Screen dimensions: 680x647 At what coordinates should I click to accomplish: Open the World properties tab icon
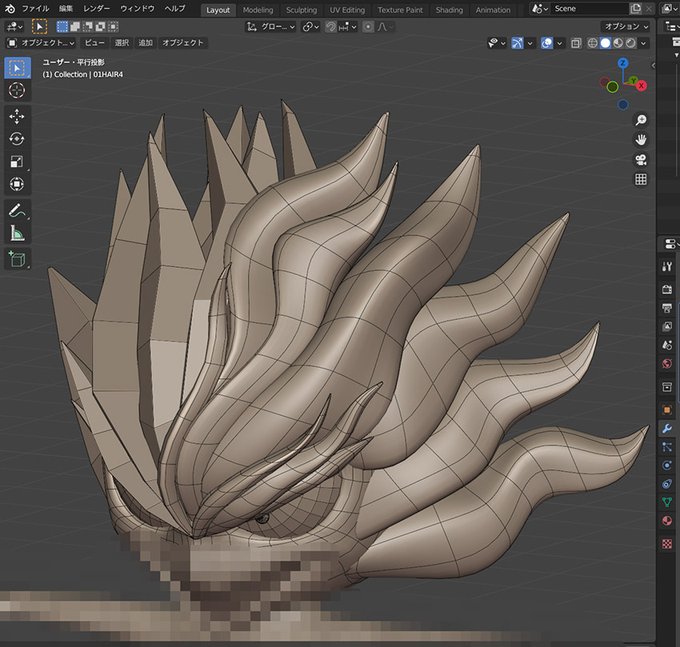pos(667,363)
